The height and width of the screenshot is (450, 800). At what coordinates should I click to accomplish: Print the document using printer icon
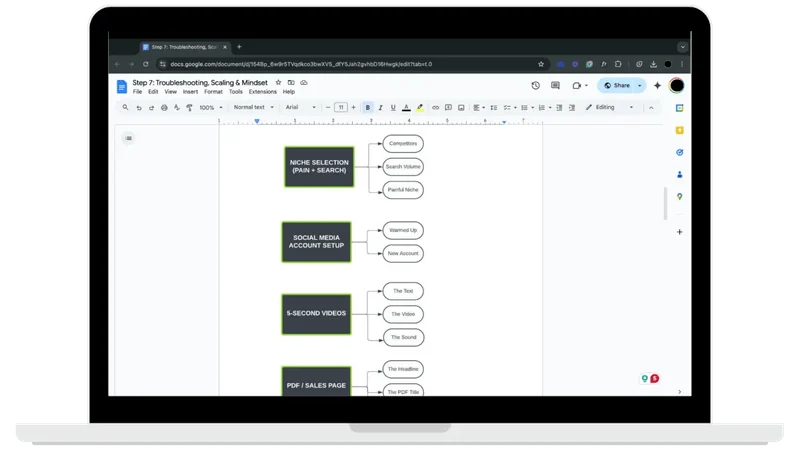(x=164, y=108)
